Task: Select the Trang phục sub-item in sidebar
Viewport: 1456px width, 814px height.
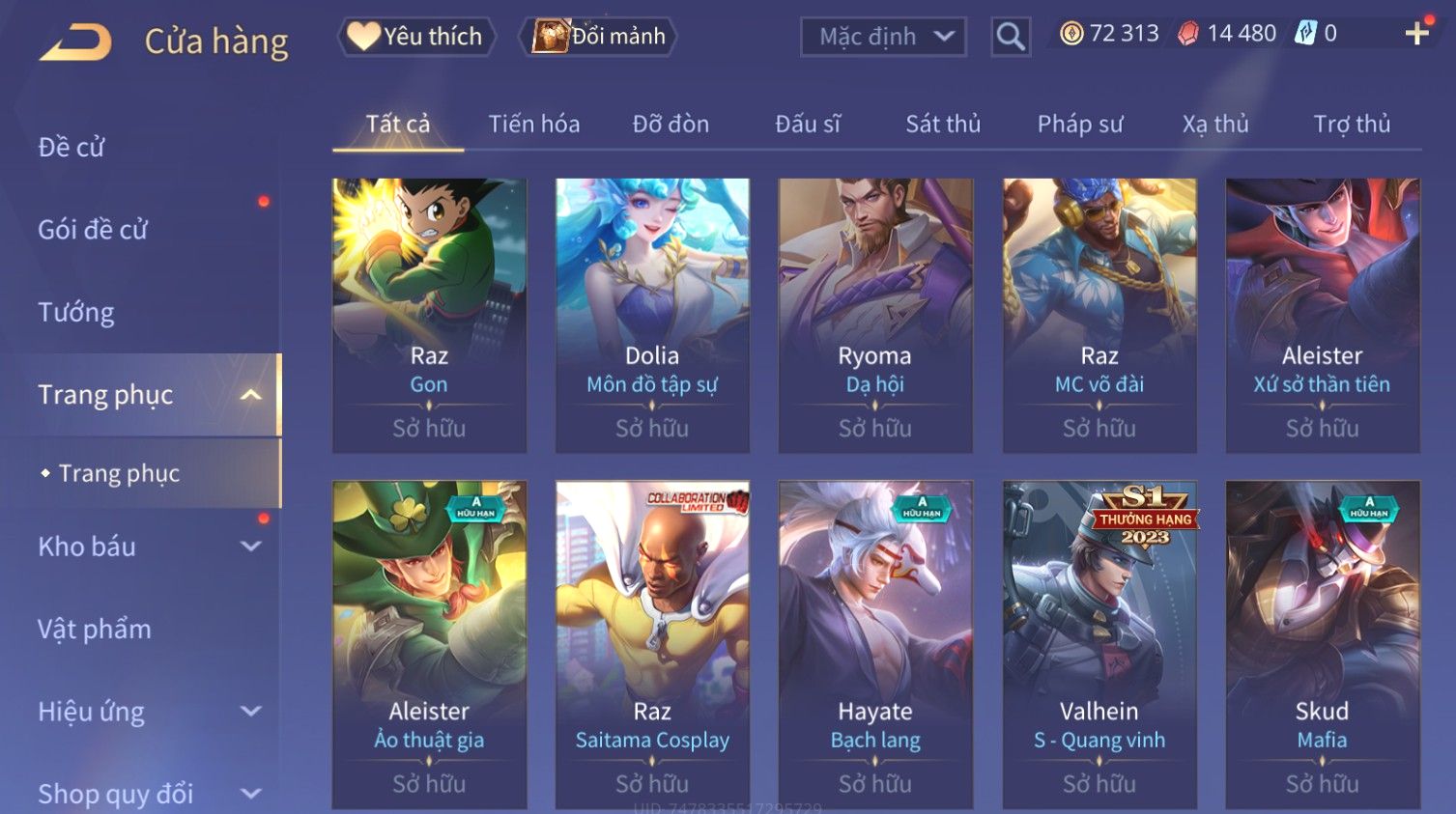Action: click(x=119, y=473)
